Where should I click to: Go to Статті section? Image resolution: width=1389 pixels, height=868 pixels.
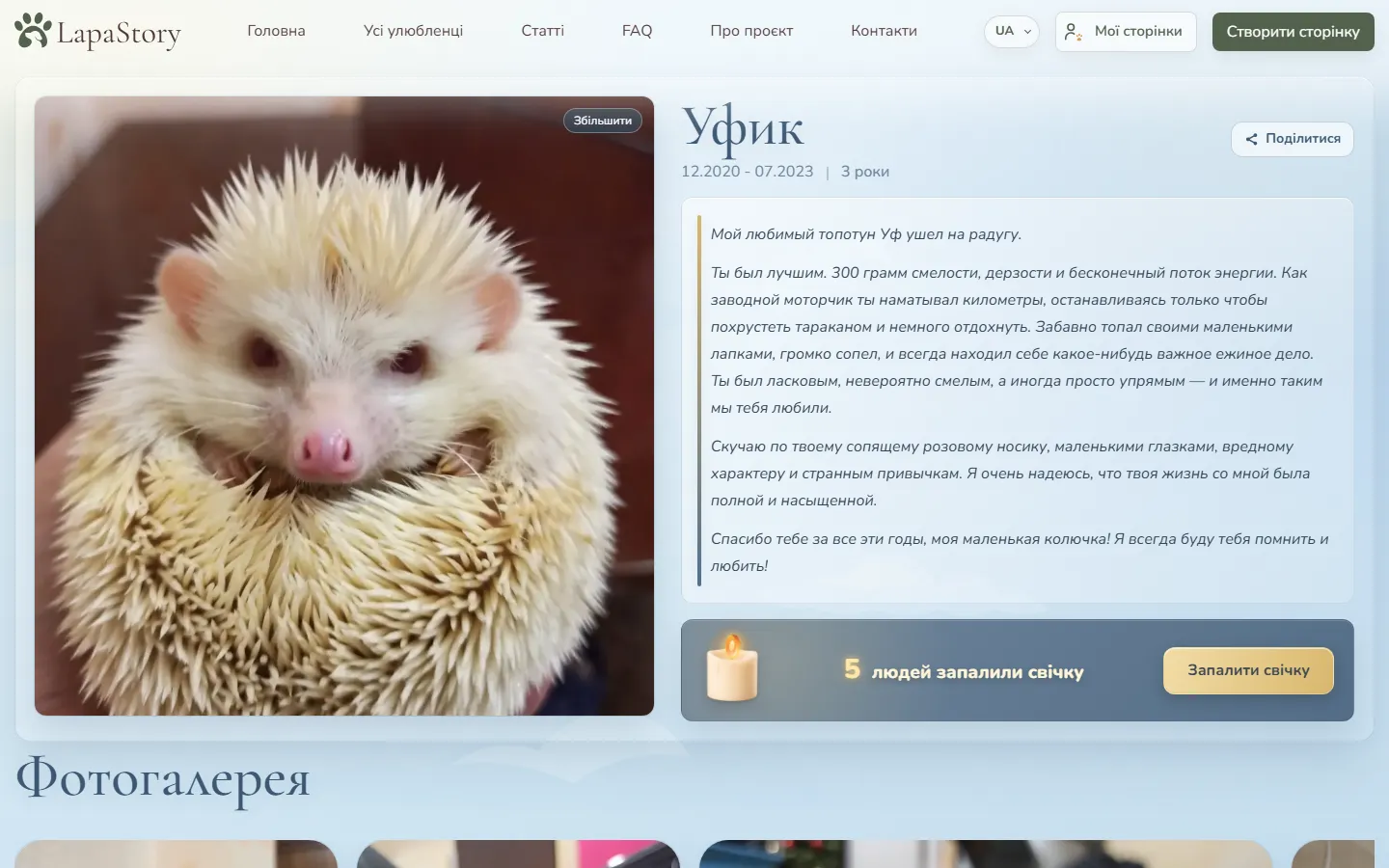pyautogui.click(x=542, y=31)
